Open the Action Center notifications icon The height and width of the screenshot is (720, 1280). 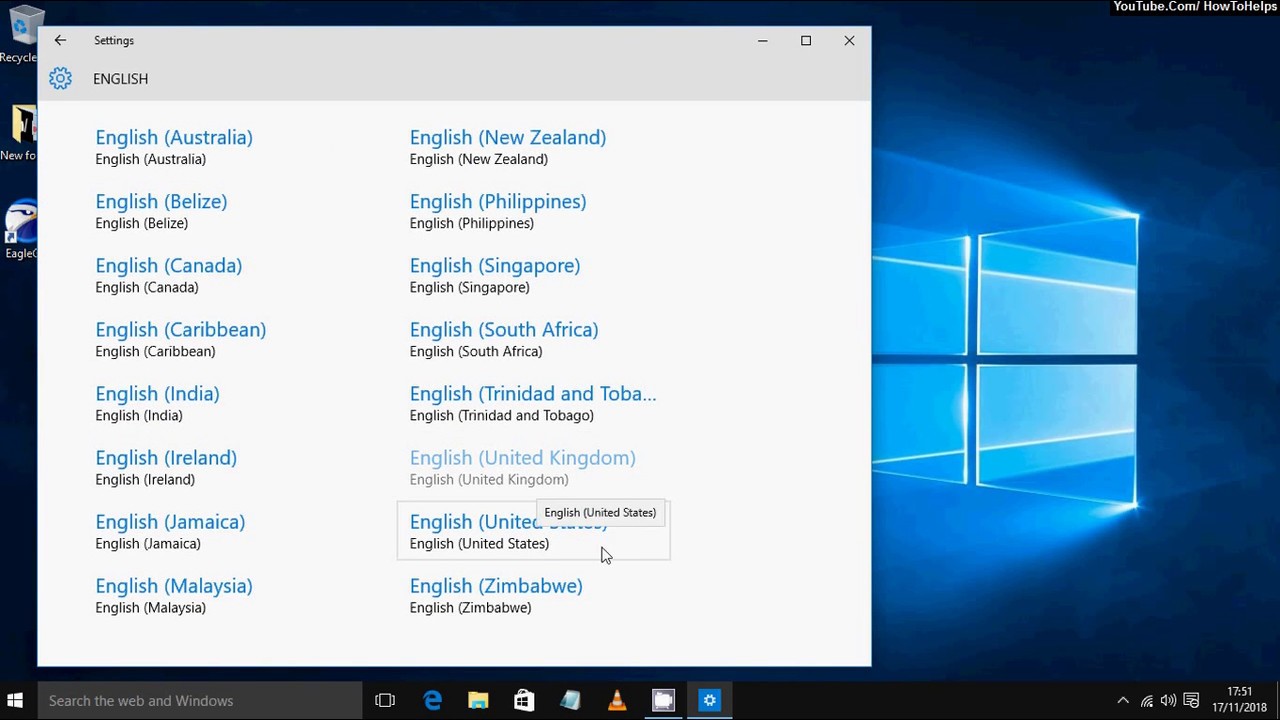[1191, 701]
